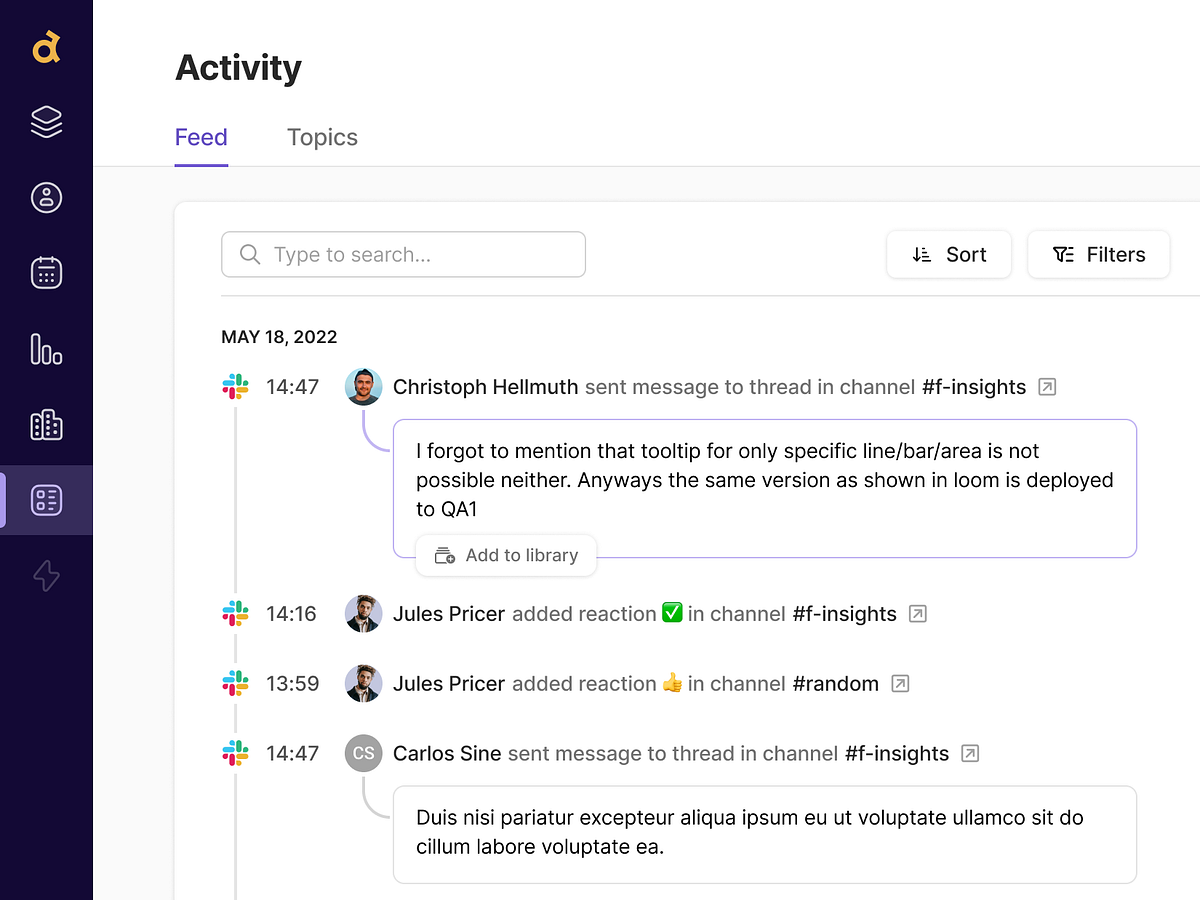Select the message about tooltip for line/bar/area
Viewport: 1200px width, 900px height.
point(765,488)
